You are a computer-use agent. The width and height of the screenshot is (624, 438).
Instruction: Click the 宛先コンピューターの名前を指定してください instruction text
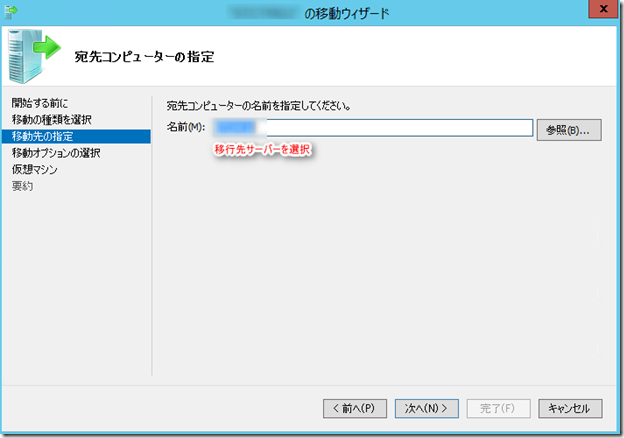tap(259, 106)
